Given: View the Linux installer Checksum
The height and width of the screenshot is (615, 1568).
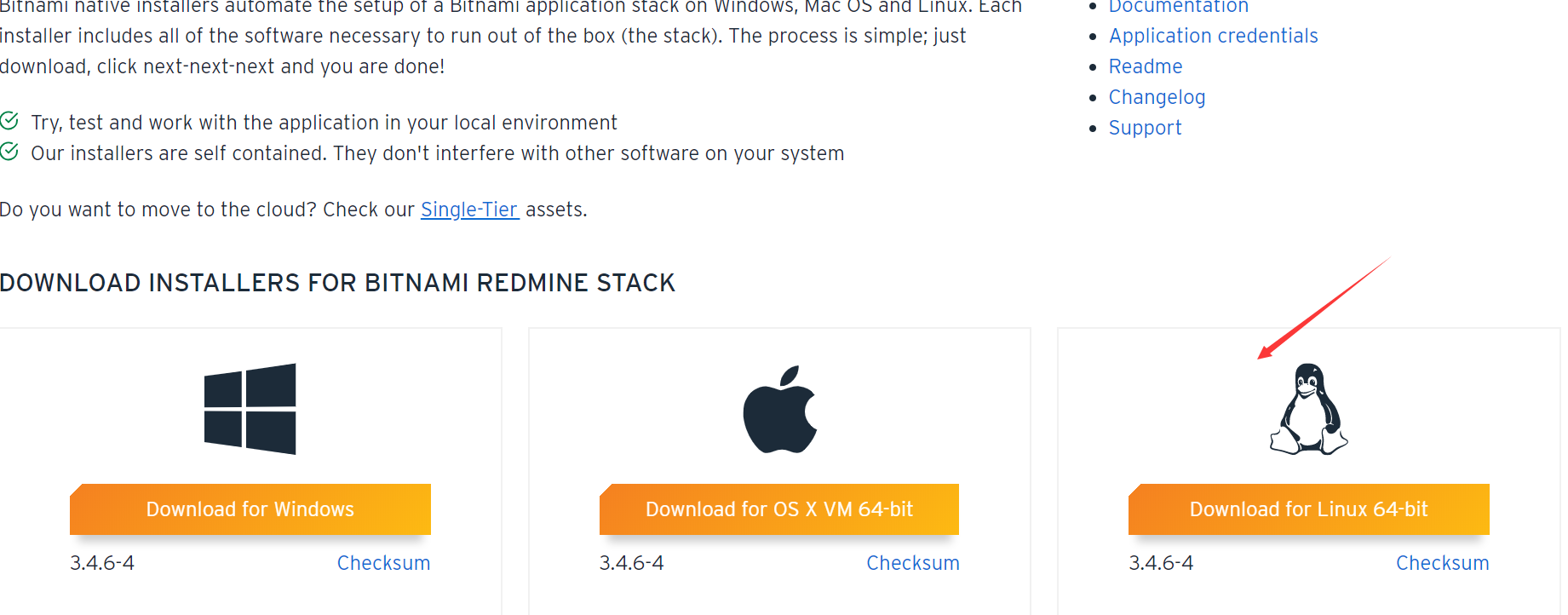Looking at the screenshot, I should [x=1442, y=562].
